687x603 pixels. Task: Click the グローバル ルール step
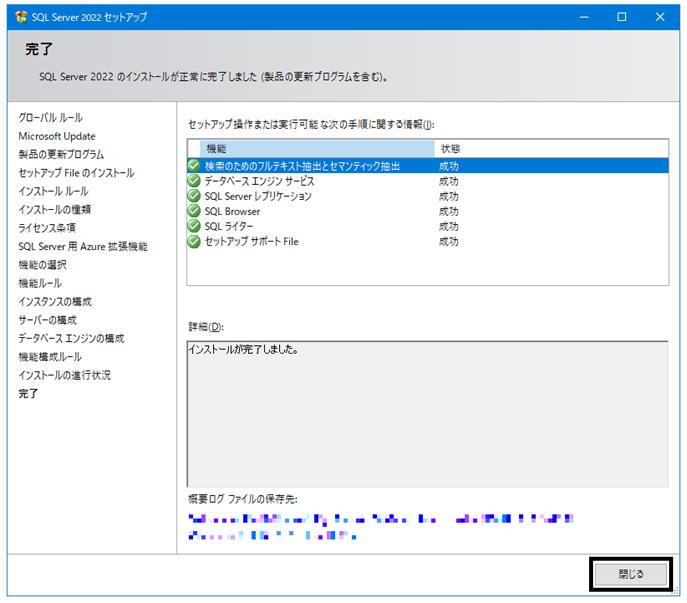pos(50,117)
